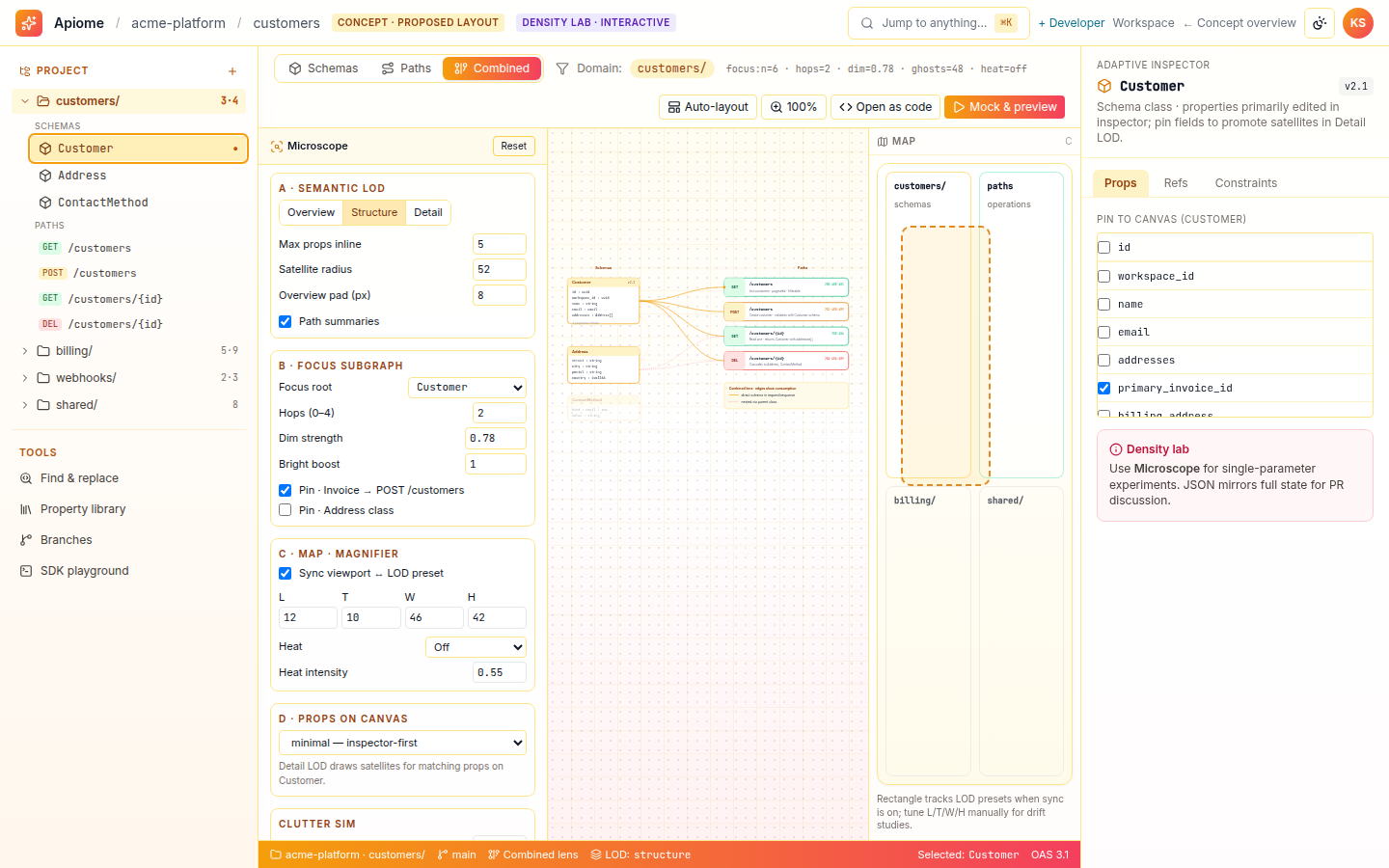
Task: Disable the Path summaries checkbox
Action: tap(286, 322)
